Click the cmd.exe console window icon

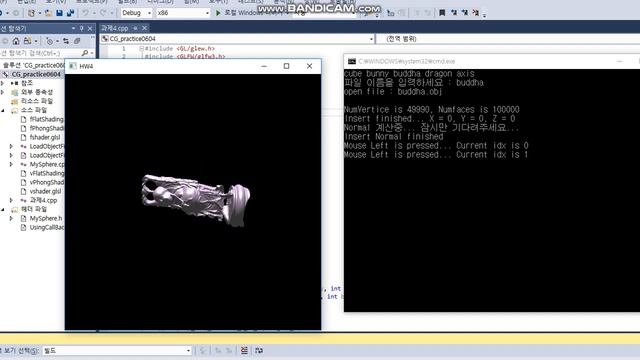click(x=351, y=61)
